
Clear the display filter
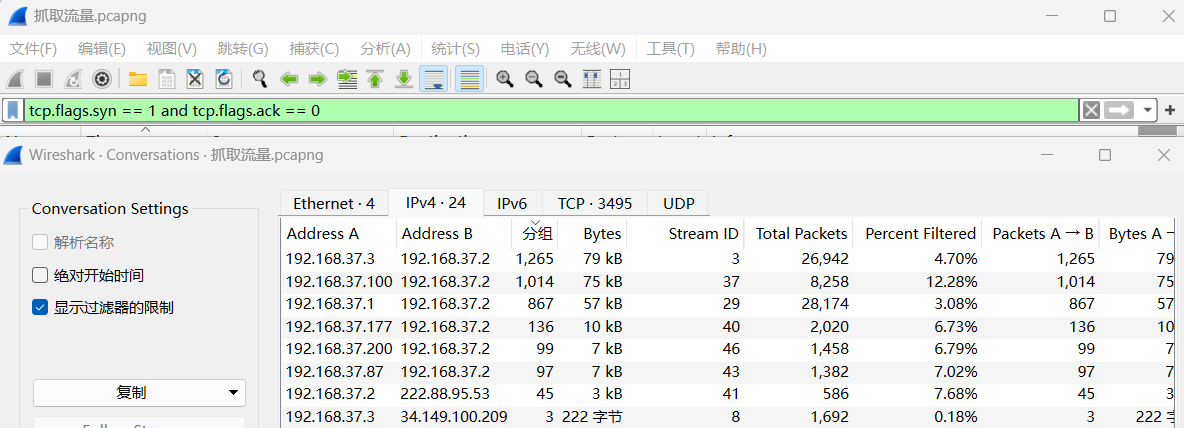tap(1091, 111)
